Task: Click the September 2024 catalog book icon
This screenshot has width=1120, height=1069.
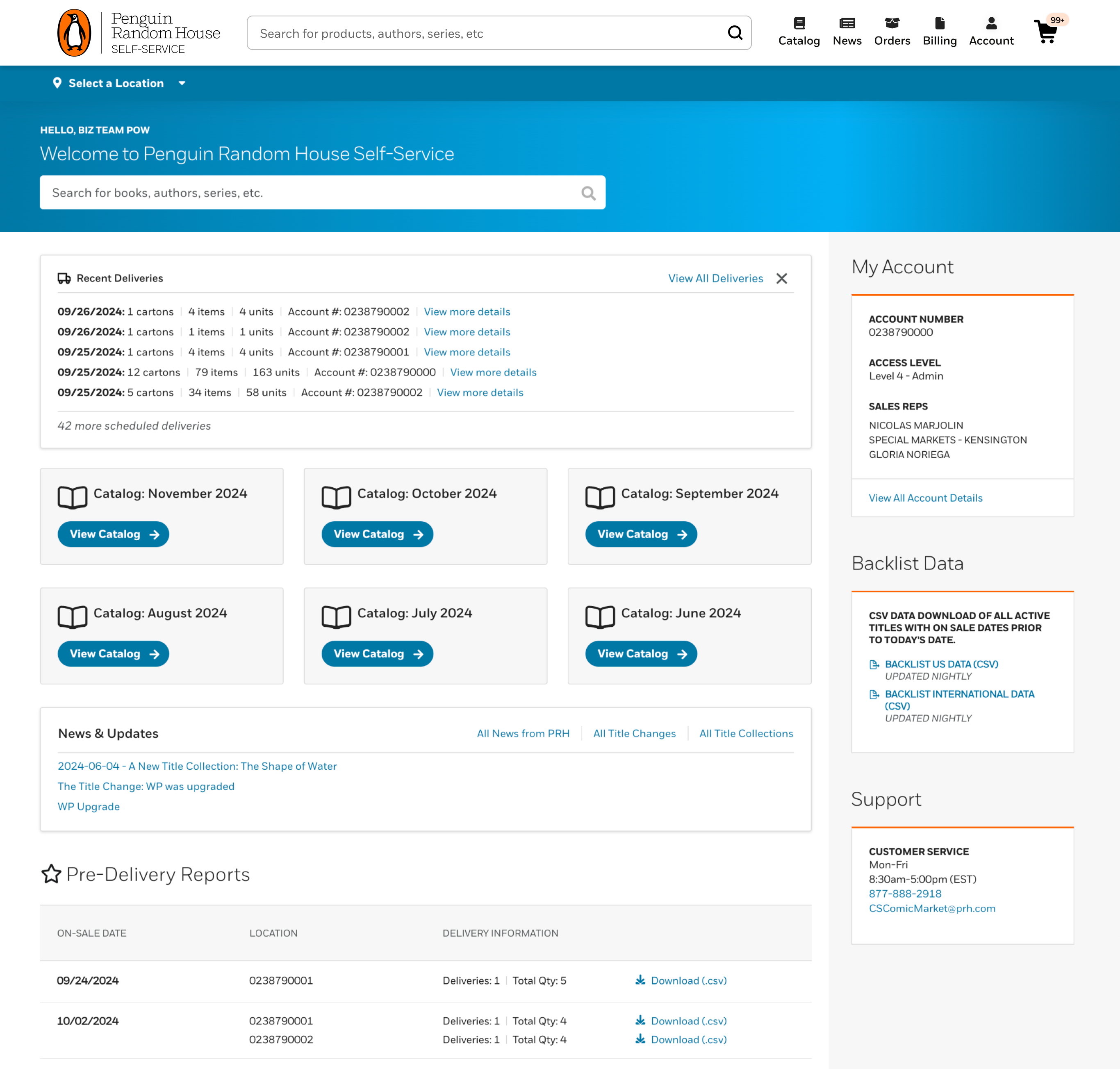Action: (600, 498)
